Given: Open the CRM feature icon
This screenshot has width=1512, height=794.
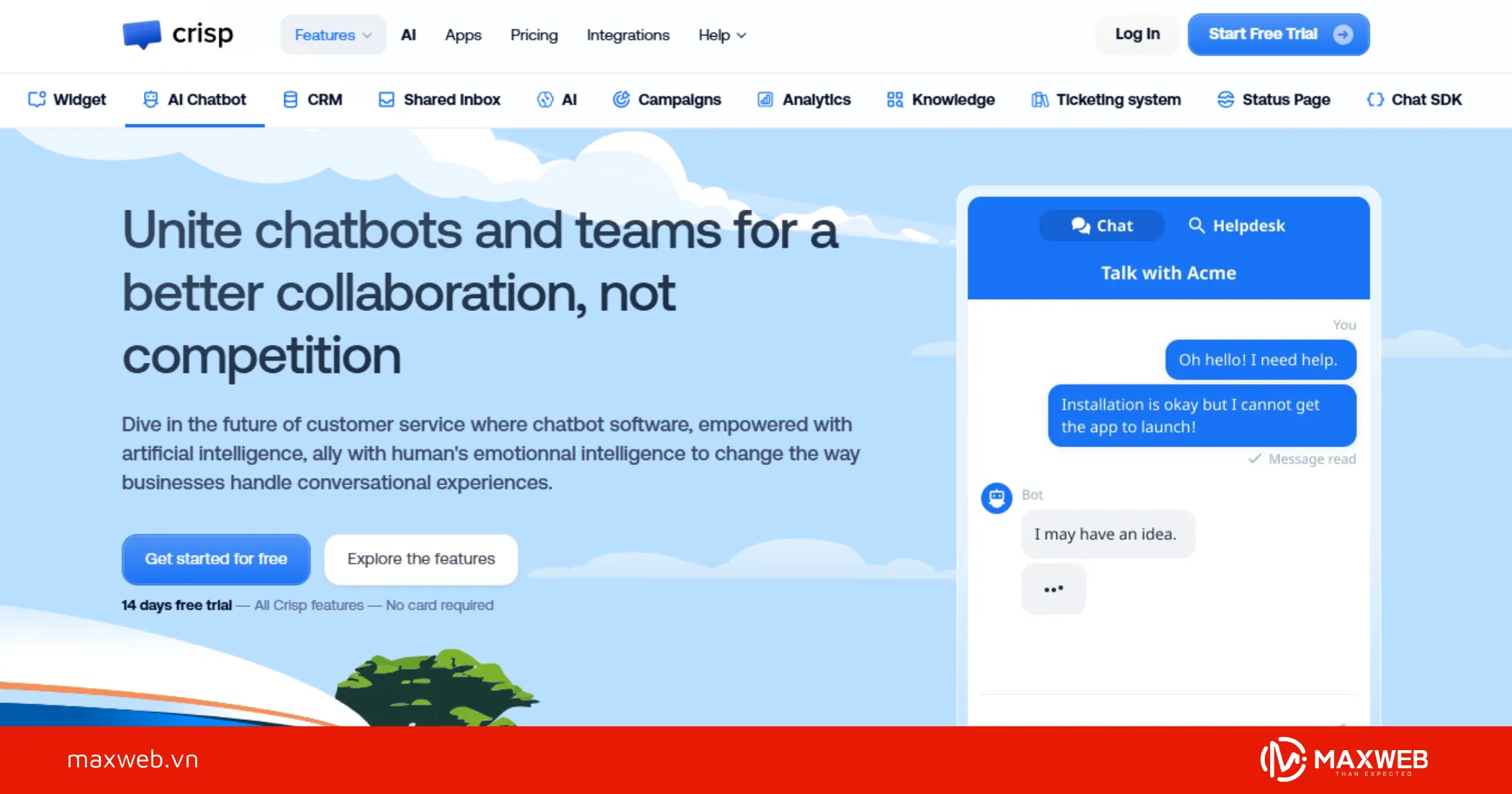Looking at the screenshot, I should tap(290, 99).
